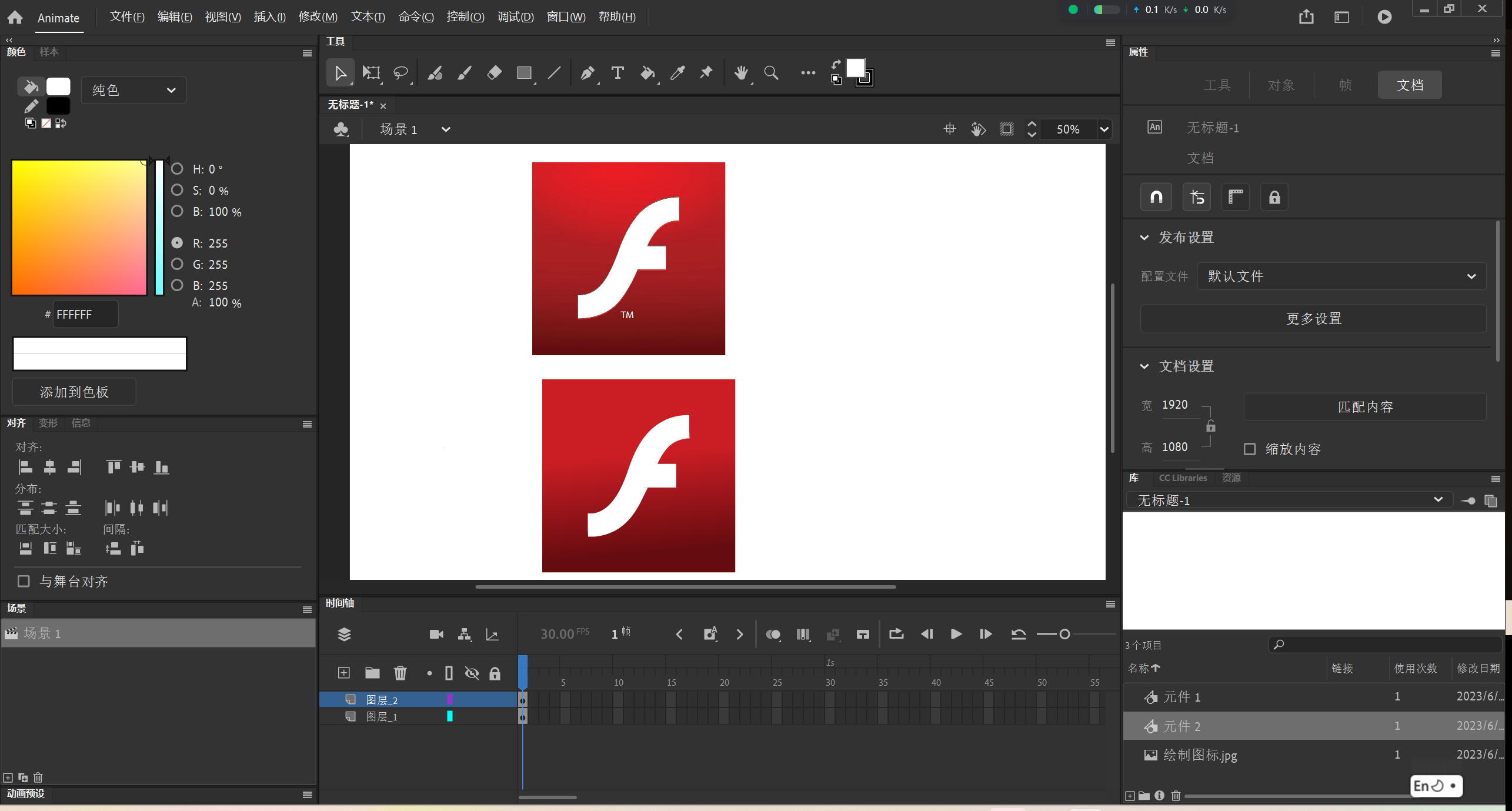Switch to the 变形 transform tab

pyautogui.click(x=48, y=423)
